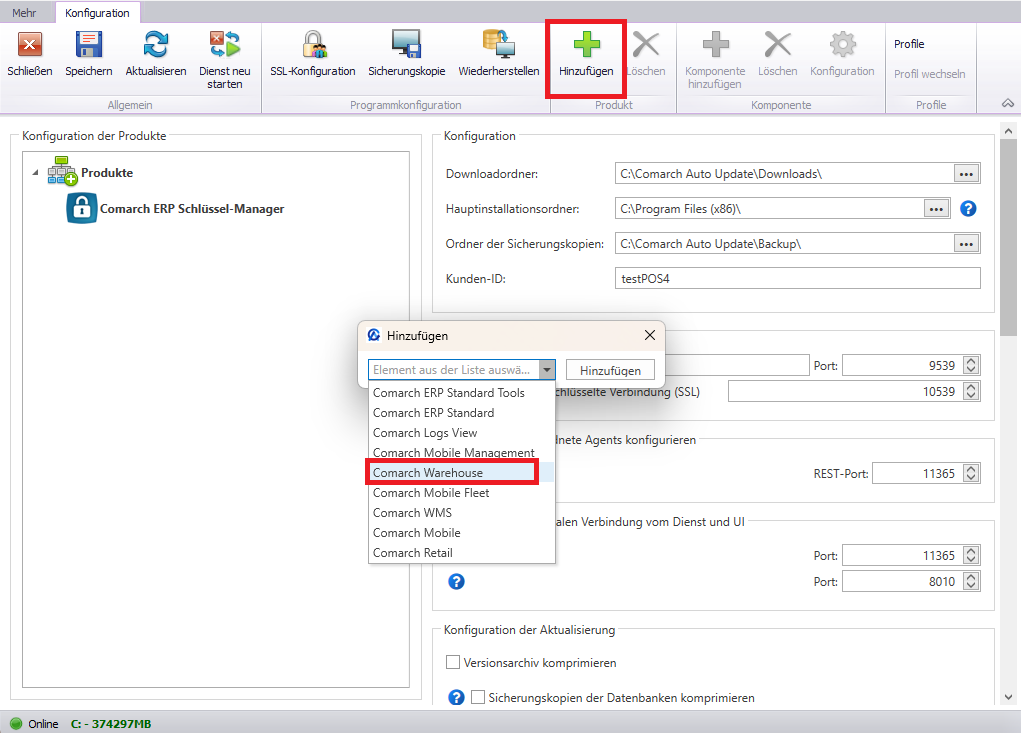Click the Produkte tree root icon
This screenshot has width=1021, height=733.
[x=62, y=171]
